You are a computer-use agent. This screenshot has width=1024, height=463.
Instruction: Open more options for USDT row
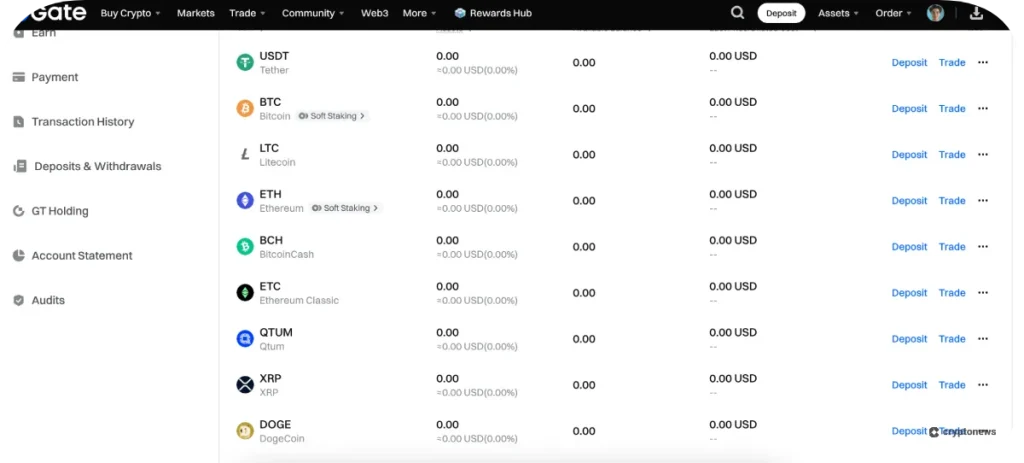tap(983, 63)
